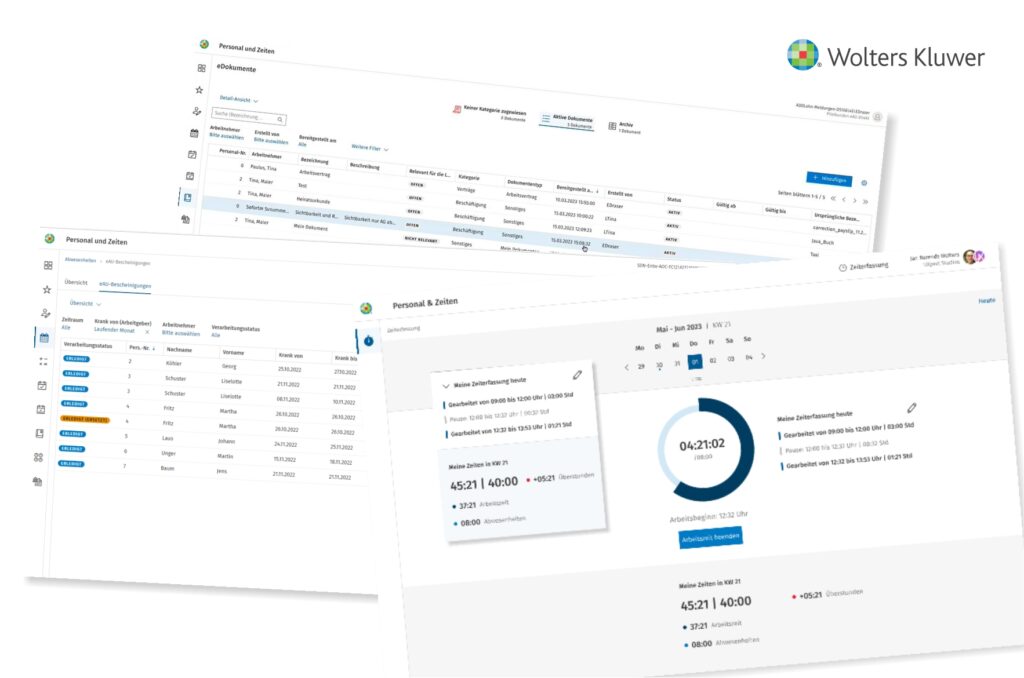This screenshot has height=678, width=1024.
Task: Select the Übersicht tab
Action: pos(77,283)
